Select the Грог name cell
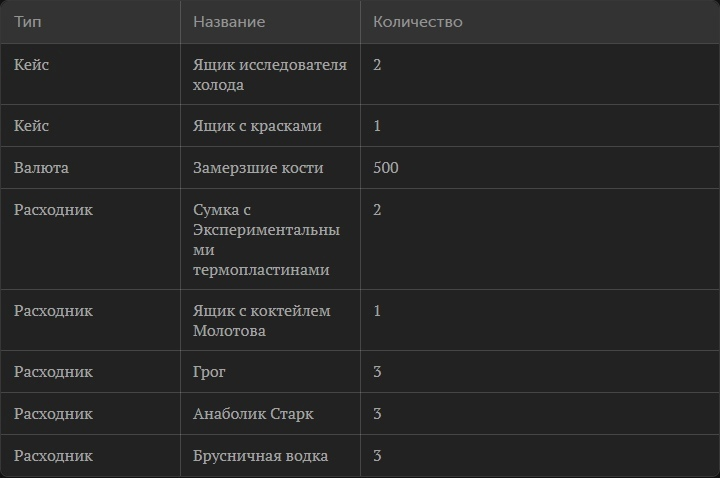 [210, 372]
